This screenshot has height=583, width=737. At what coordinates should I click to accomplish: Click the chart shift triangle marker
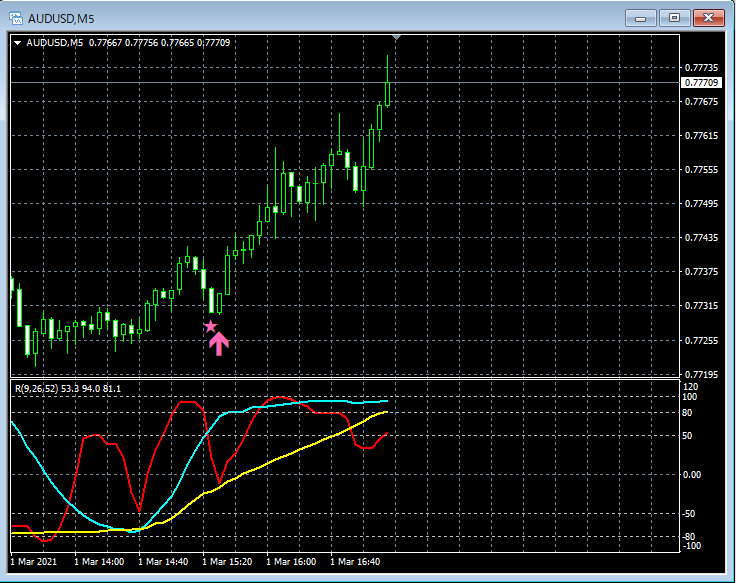[x=396, y=37]
